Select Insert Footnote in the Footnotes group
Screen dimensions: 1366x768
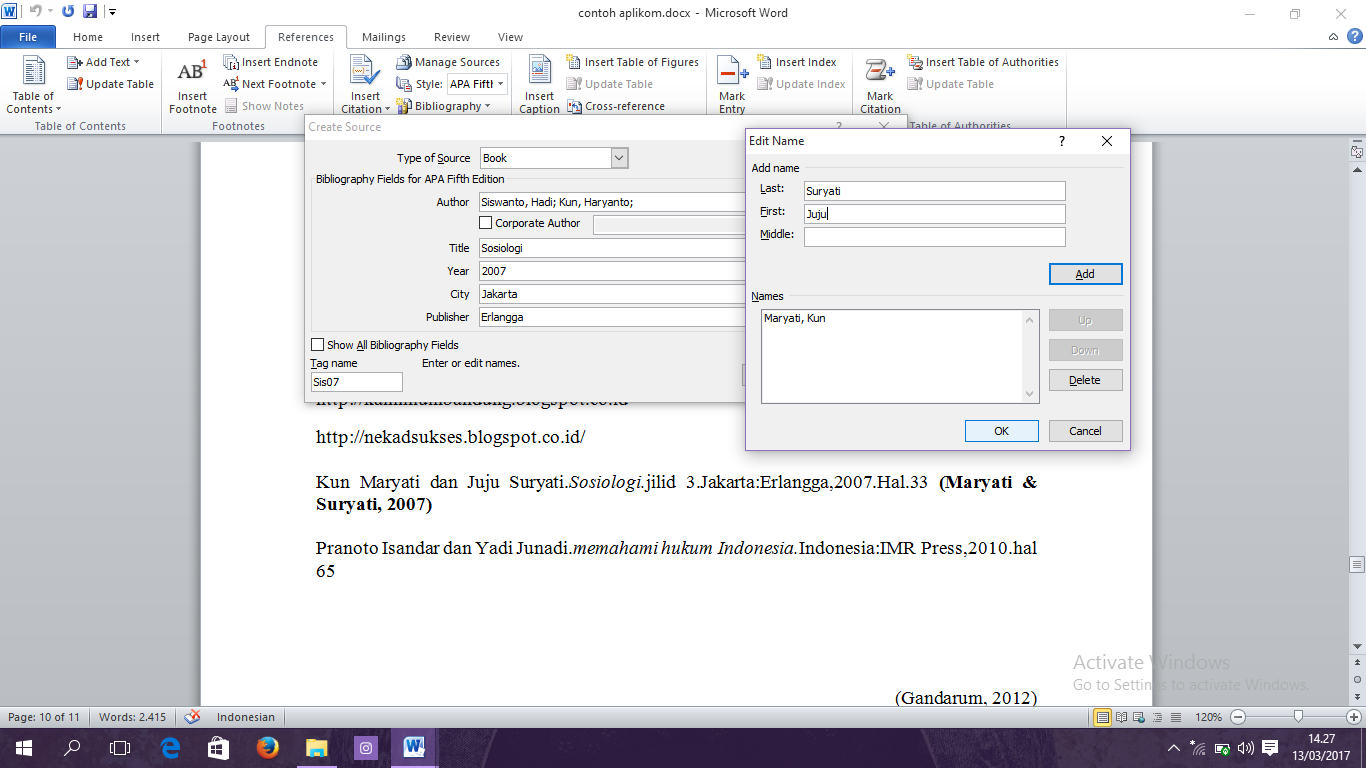pyautogui.click(x=191, y=85)
